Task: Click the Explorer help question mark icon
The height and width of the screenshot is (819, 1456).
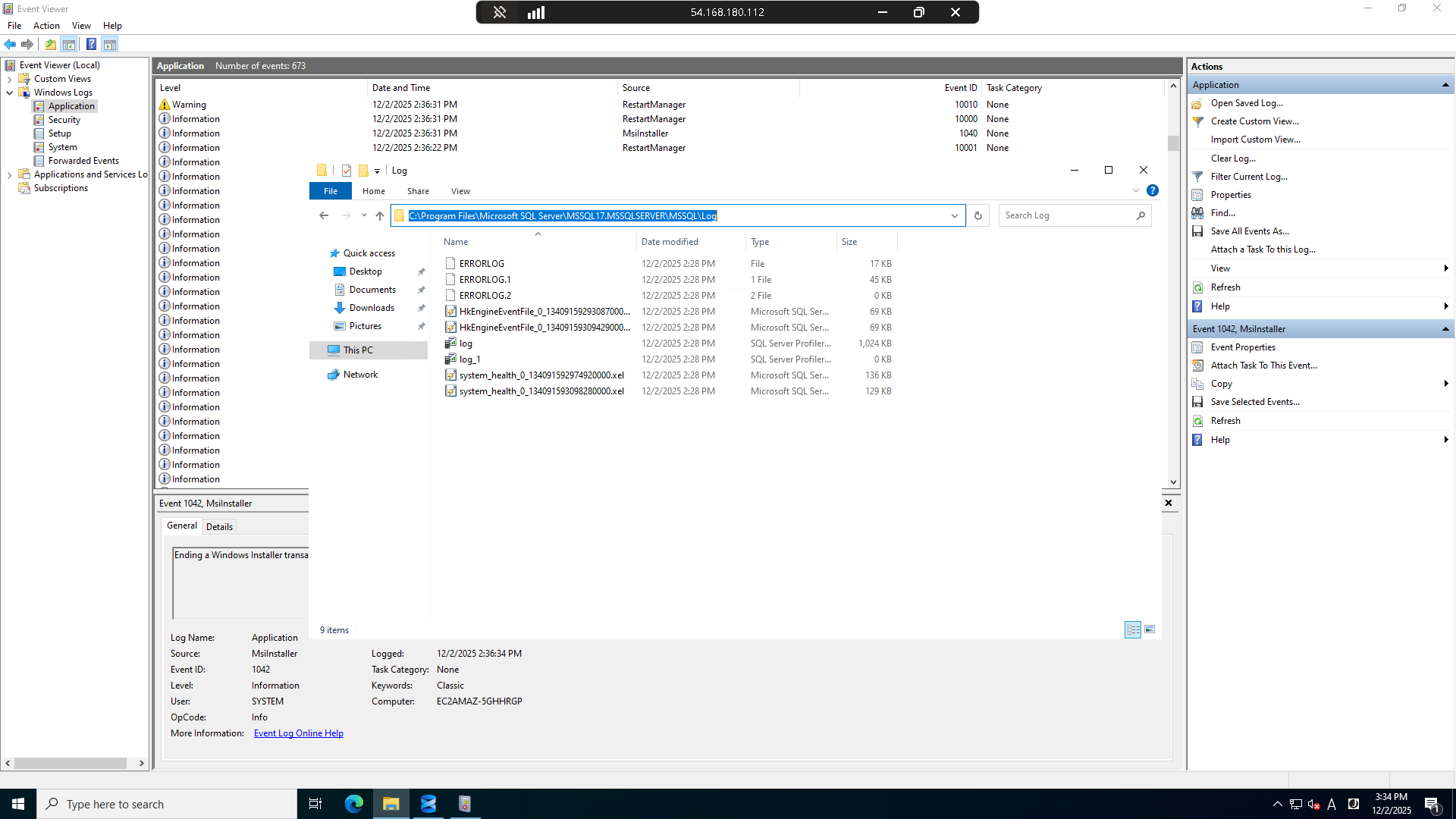Action: point(1153,191)
